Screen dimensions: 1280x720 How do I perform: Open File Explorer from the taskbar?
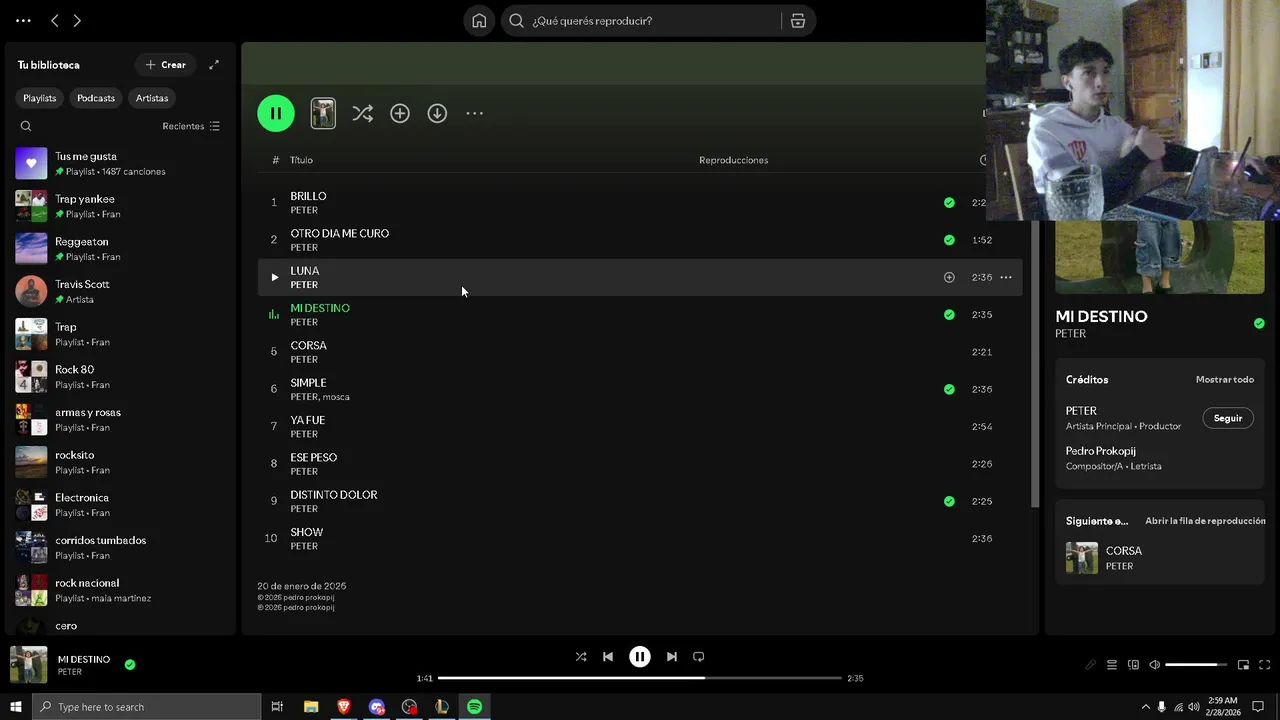point(311,707)
